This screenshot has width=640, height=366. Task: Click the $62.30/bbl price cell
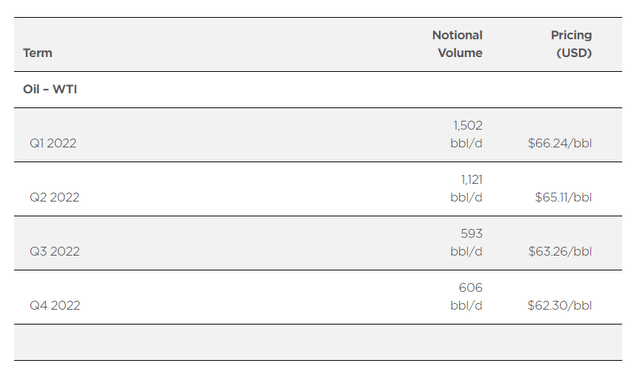click(560, 306)
